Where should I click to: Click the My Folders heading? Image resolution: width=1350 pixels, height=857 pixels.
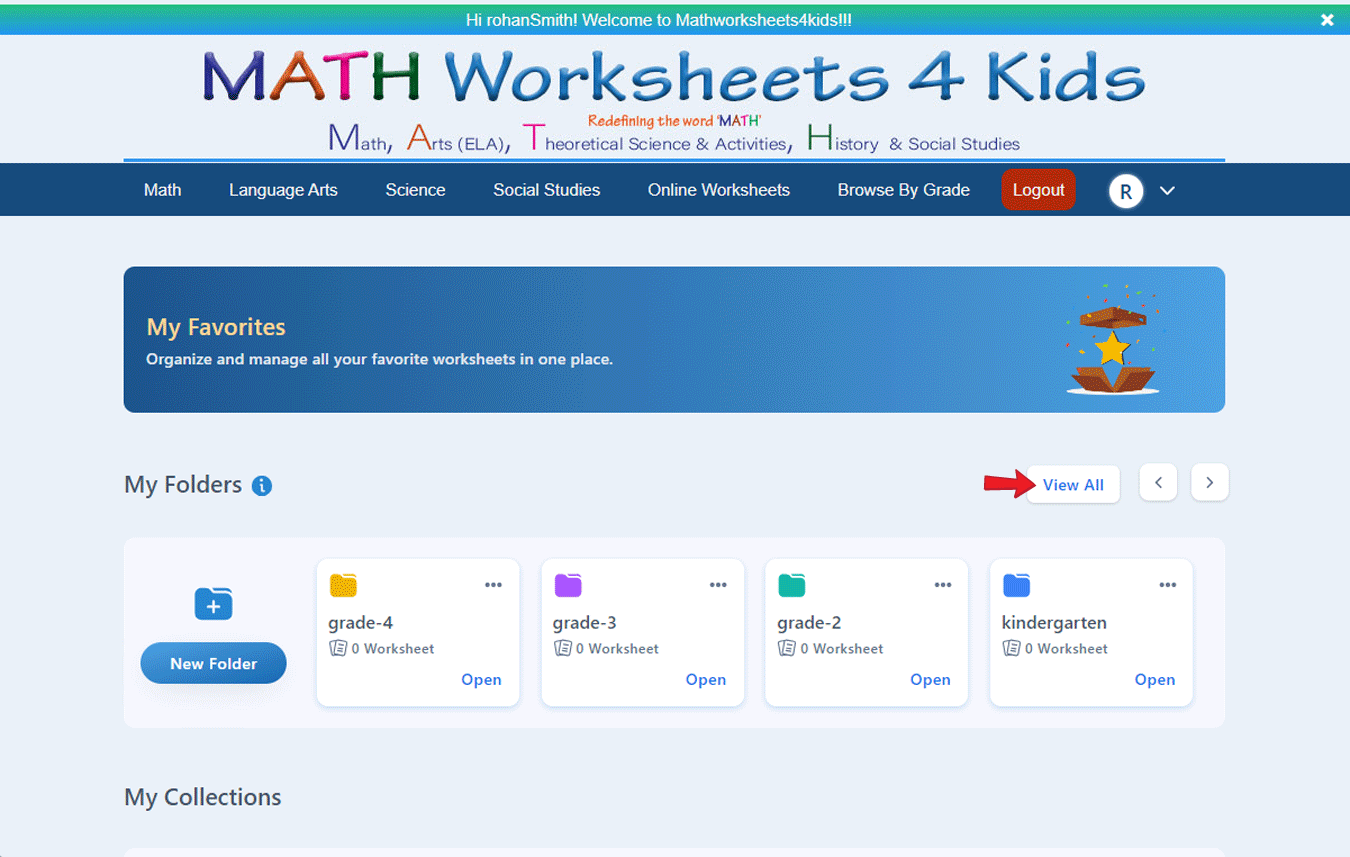point(183,485)
